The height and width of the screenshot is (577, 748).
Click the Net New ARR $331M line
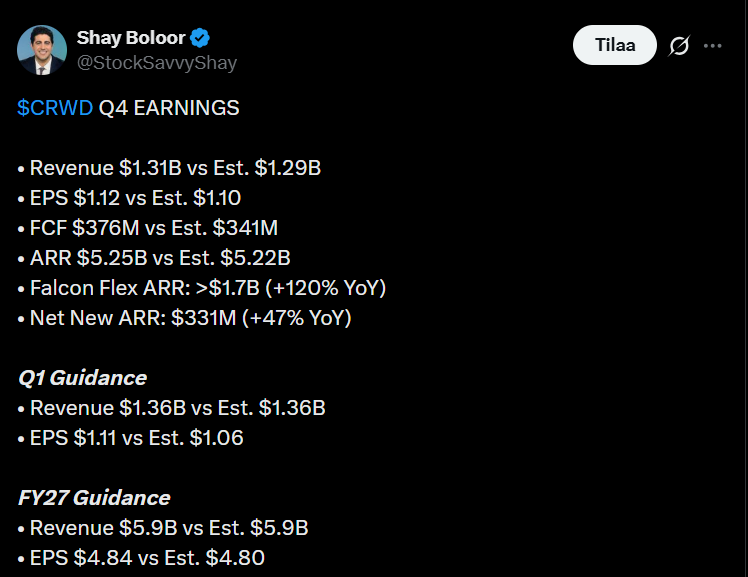coord(190,318)
